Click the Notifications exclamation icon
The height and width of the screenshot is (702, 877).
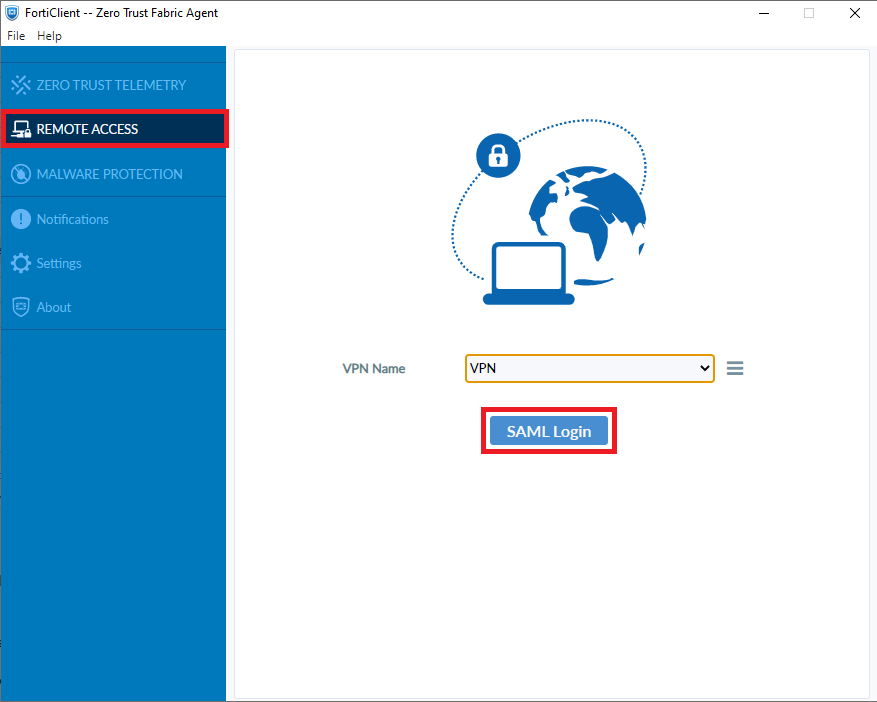coord(21,219)
